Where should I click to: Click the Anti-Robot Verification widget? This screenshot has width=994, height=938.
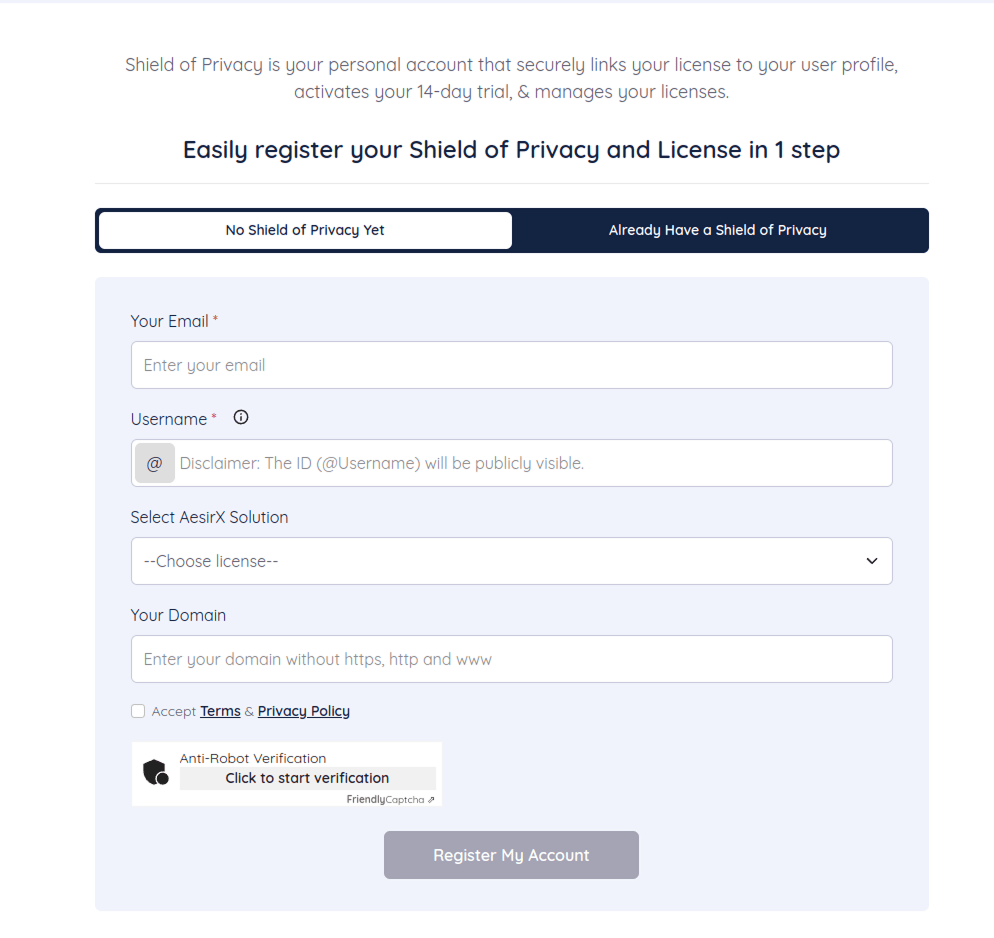(286, 773)
